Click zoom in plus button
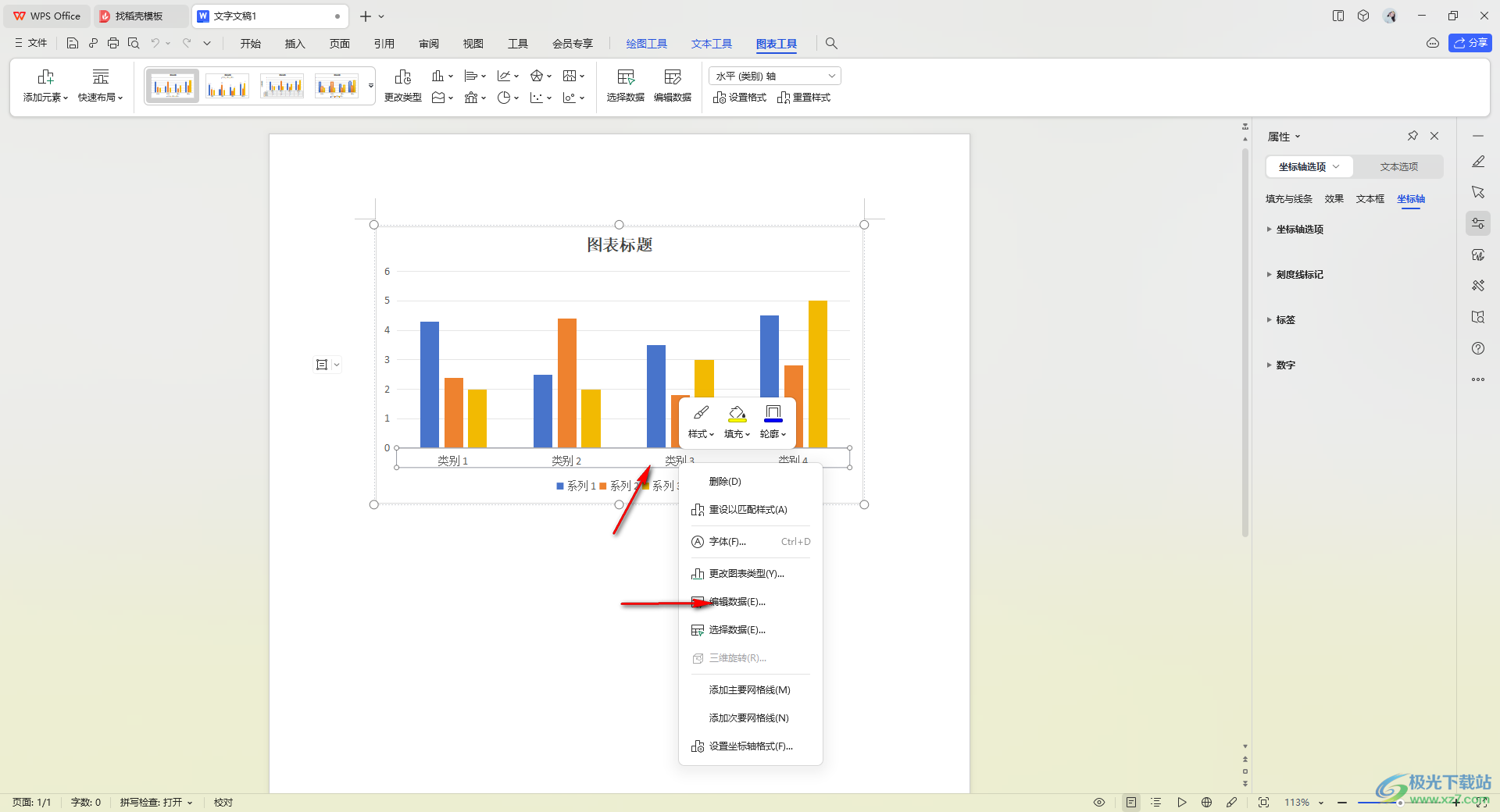 click(x=1456, y=803)
